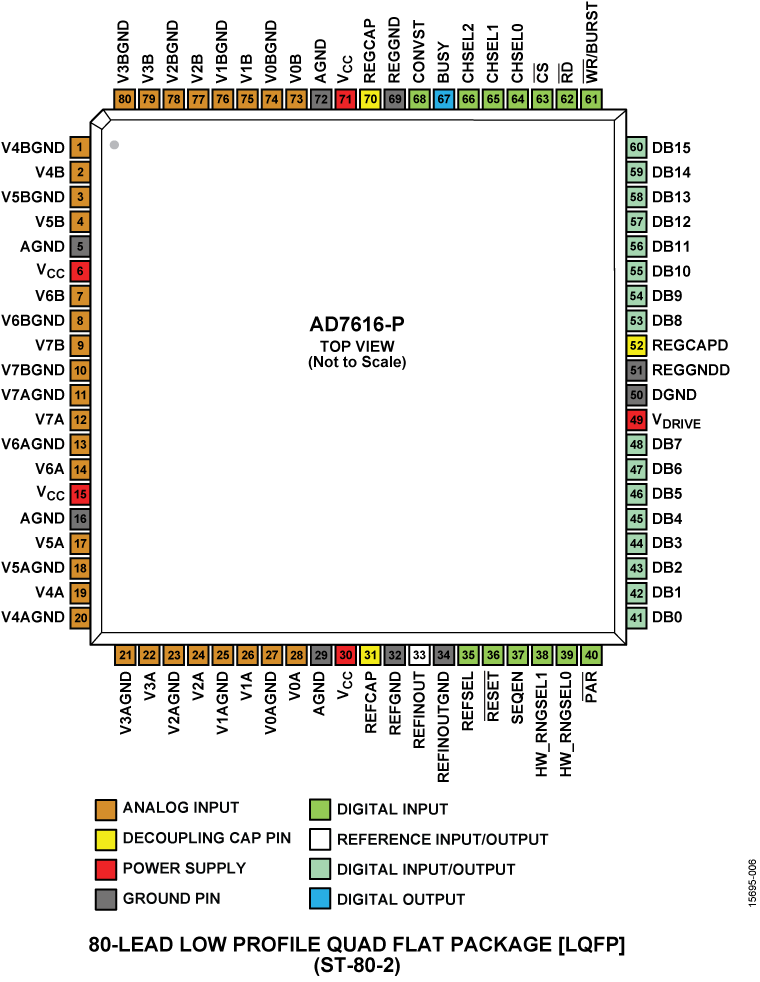The image size is (760, 982).
Task: Click the AD7616-P chip title text
Action: pyautogui.click(x=357, y=325)
